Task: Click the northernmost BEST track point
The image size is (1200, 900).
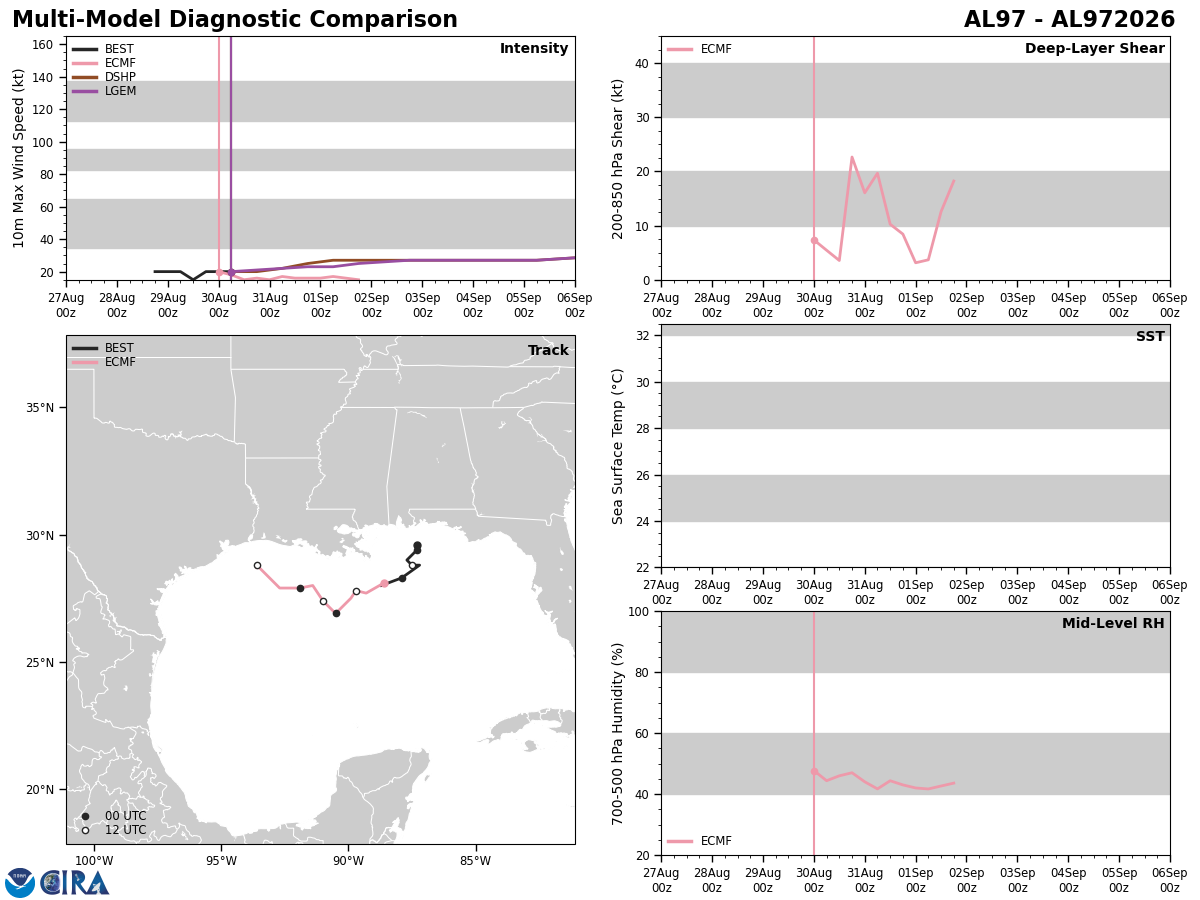Action: point(417,545)
